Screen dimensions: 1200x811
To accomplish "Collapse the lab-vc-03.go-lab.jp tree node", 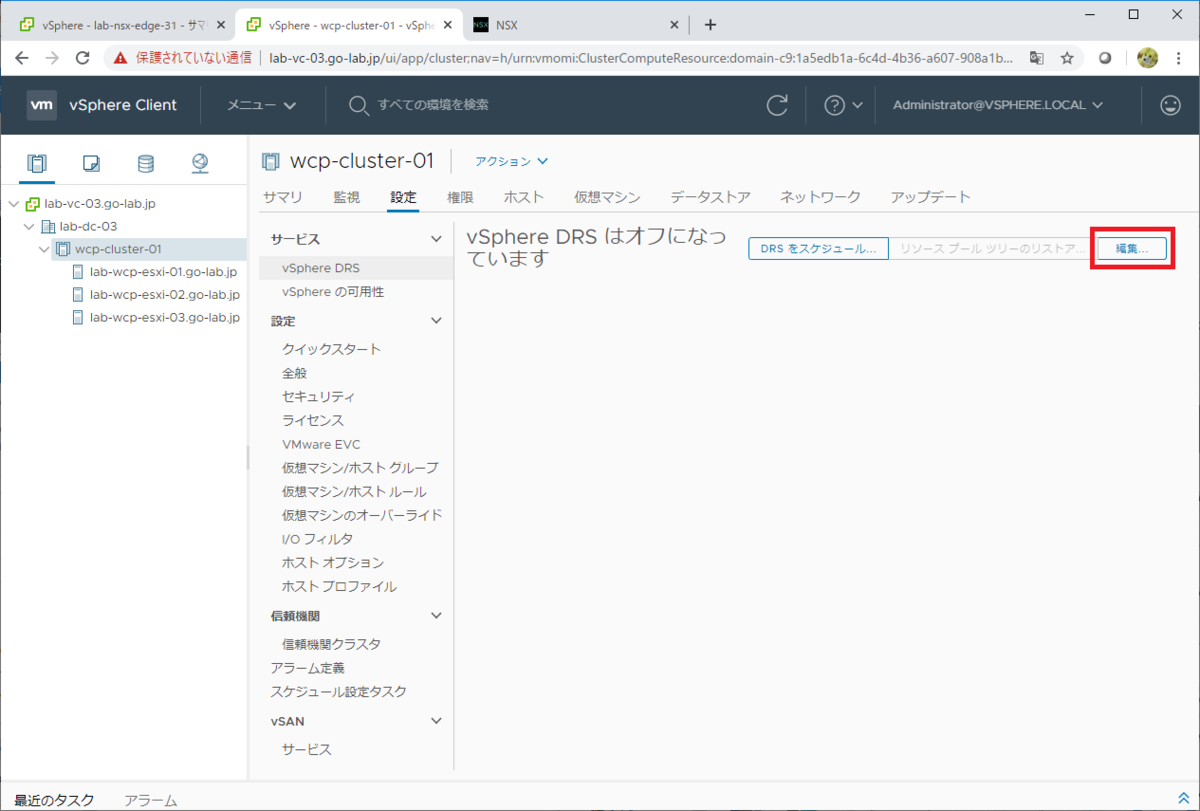I will tap(13, 203).
